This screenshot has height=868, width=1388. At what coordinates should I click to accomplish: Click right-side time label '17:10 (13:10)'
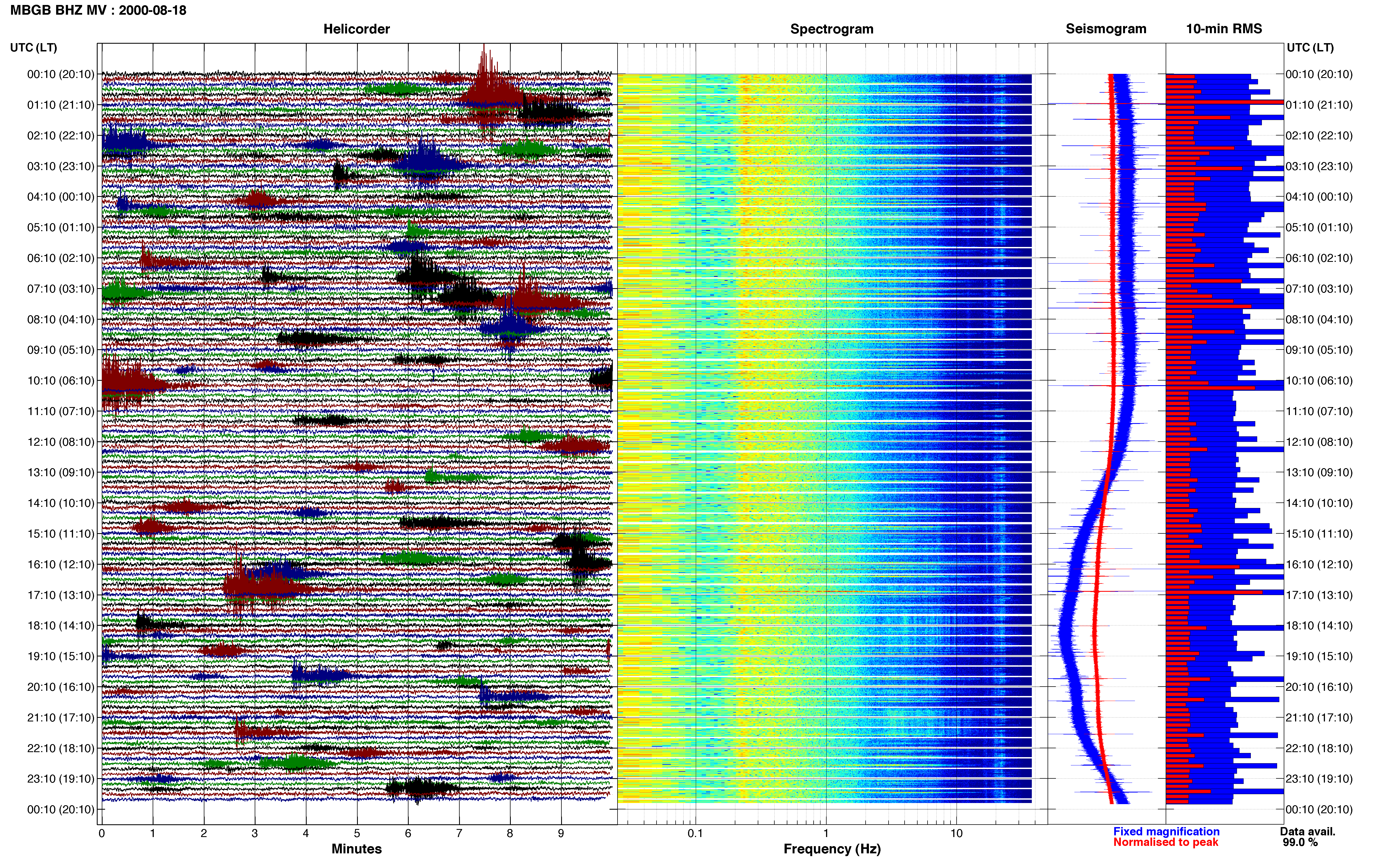coord(1319,595)
